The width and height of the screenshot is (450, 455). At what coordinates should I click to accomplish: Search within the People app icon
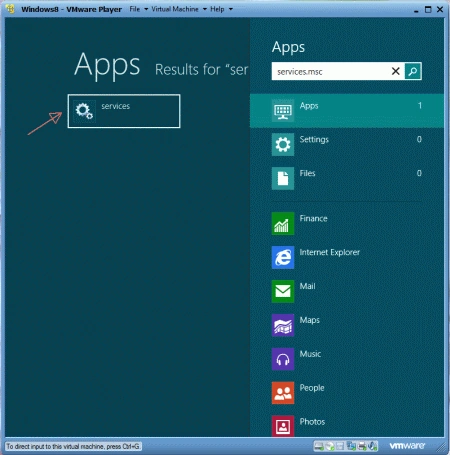point(283,393)
